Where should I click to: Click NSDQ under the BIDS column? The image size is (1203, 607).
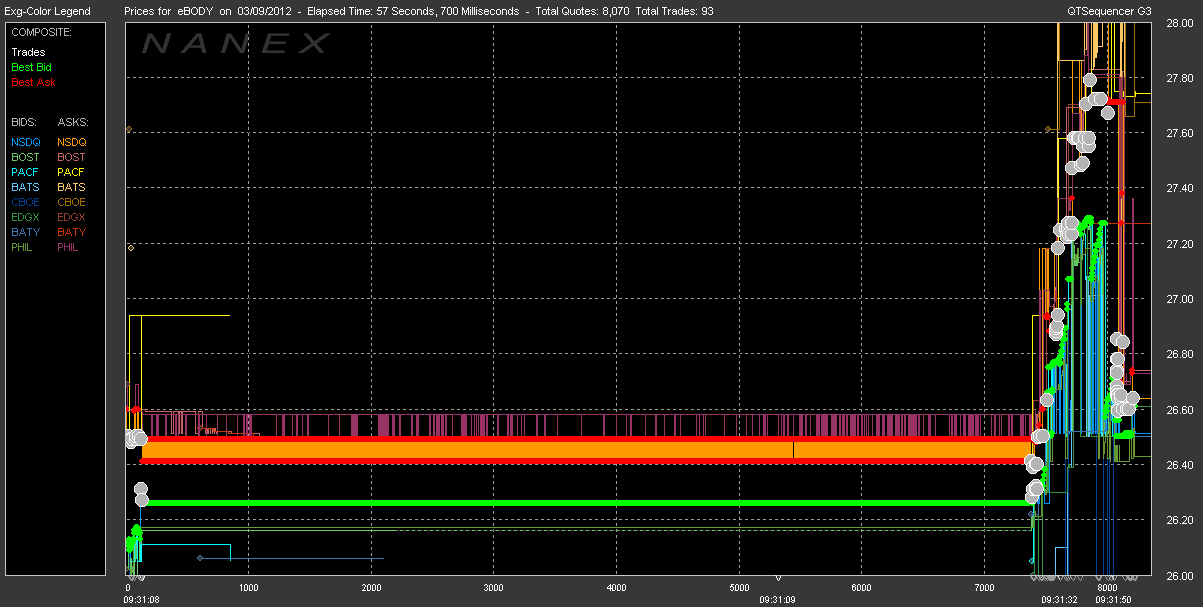tap(26, 142)
